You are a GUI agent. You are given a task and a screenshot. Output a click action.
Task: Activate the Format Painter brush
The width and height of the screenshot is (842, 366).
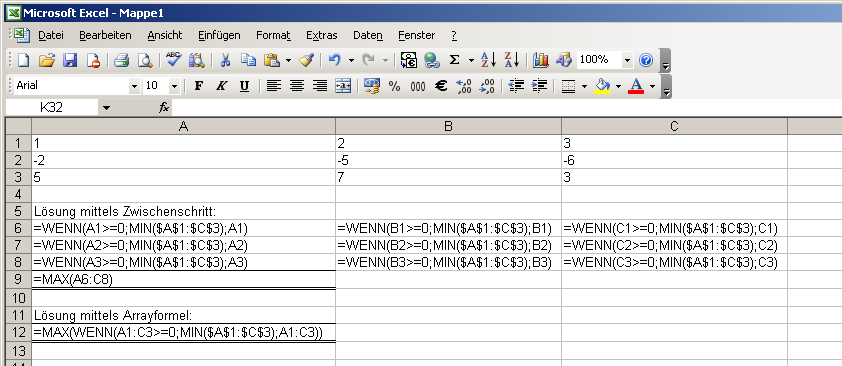pos(306,61)
